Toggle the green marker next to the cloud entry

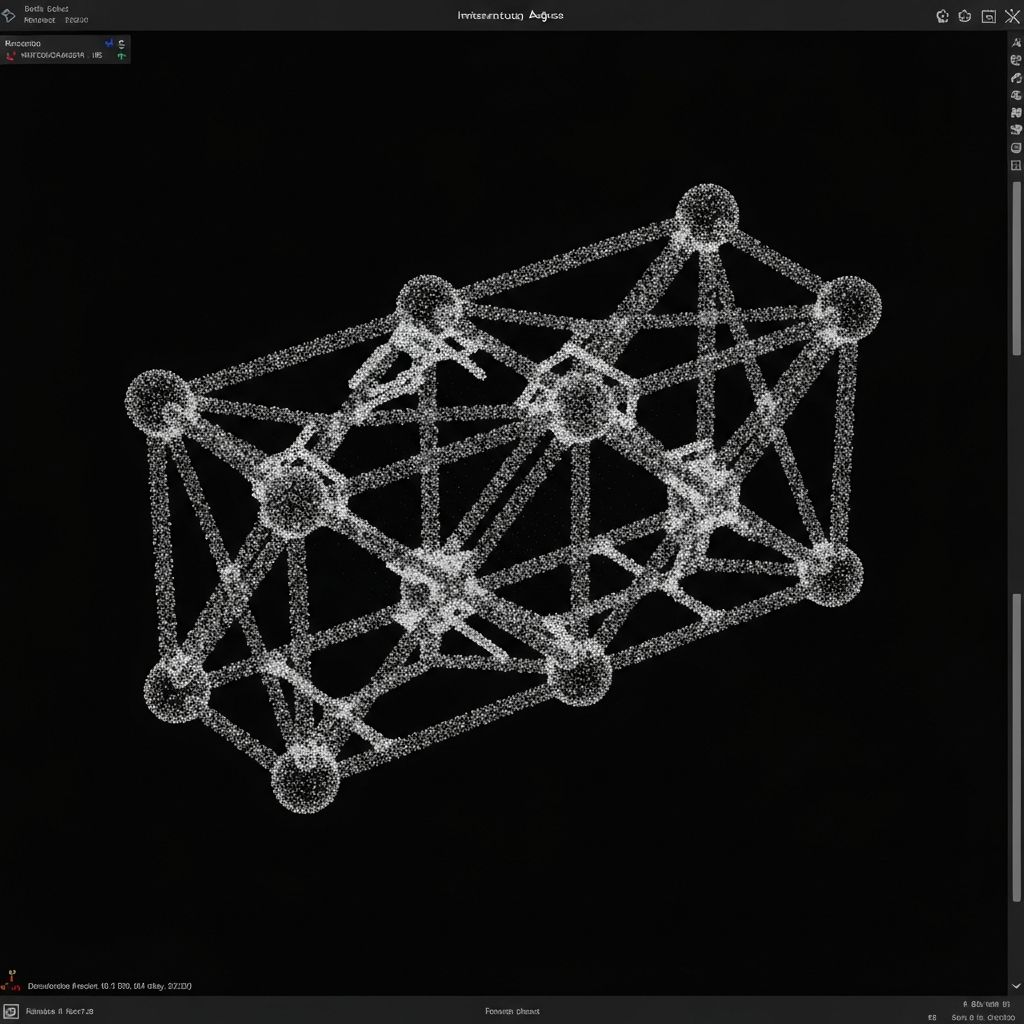coord(122,58)
